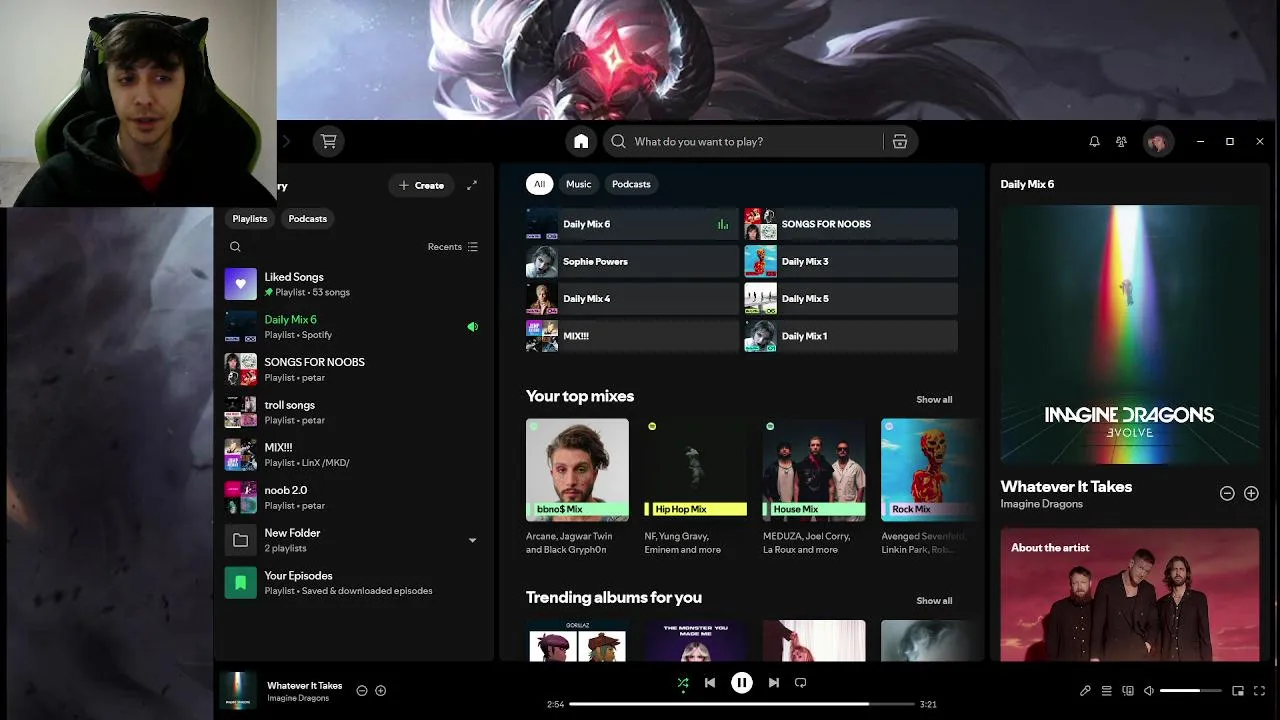Open Daily Mix 4 shortcut card

point(632,299)
